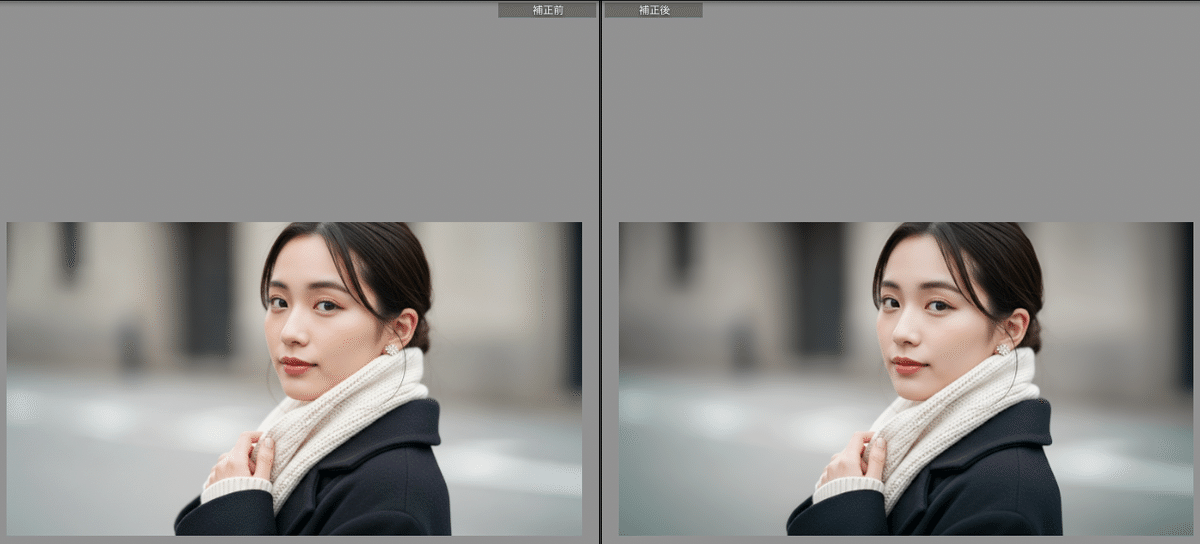1200x544 pixels.
Task: Click the blurred dark doorway in before image
Action: point(208,290)
